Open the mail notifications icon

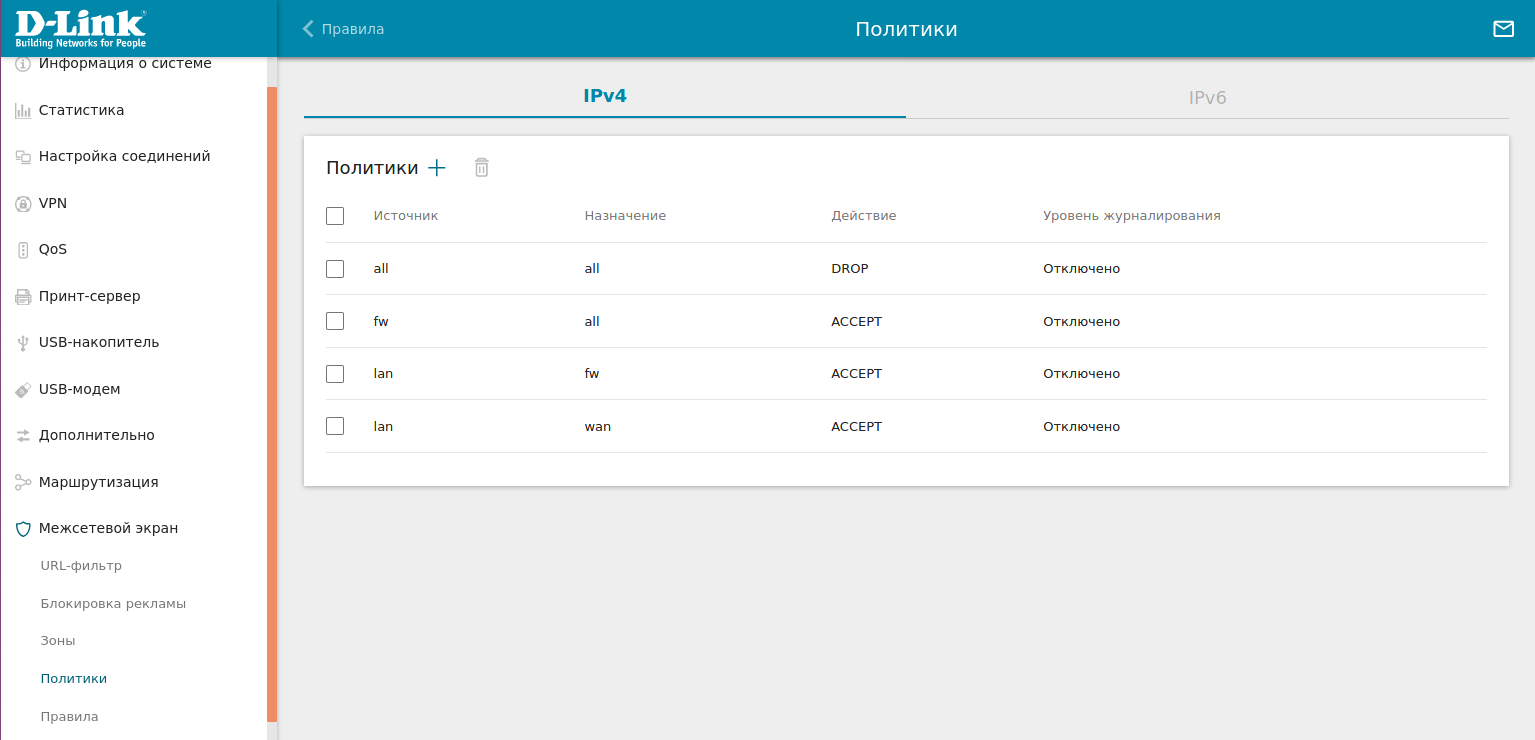[1503, 29]
